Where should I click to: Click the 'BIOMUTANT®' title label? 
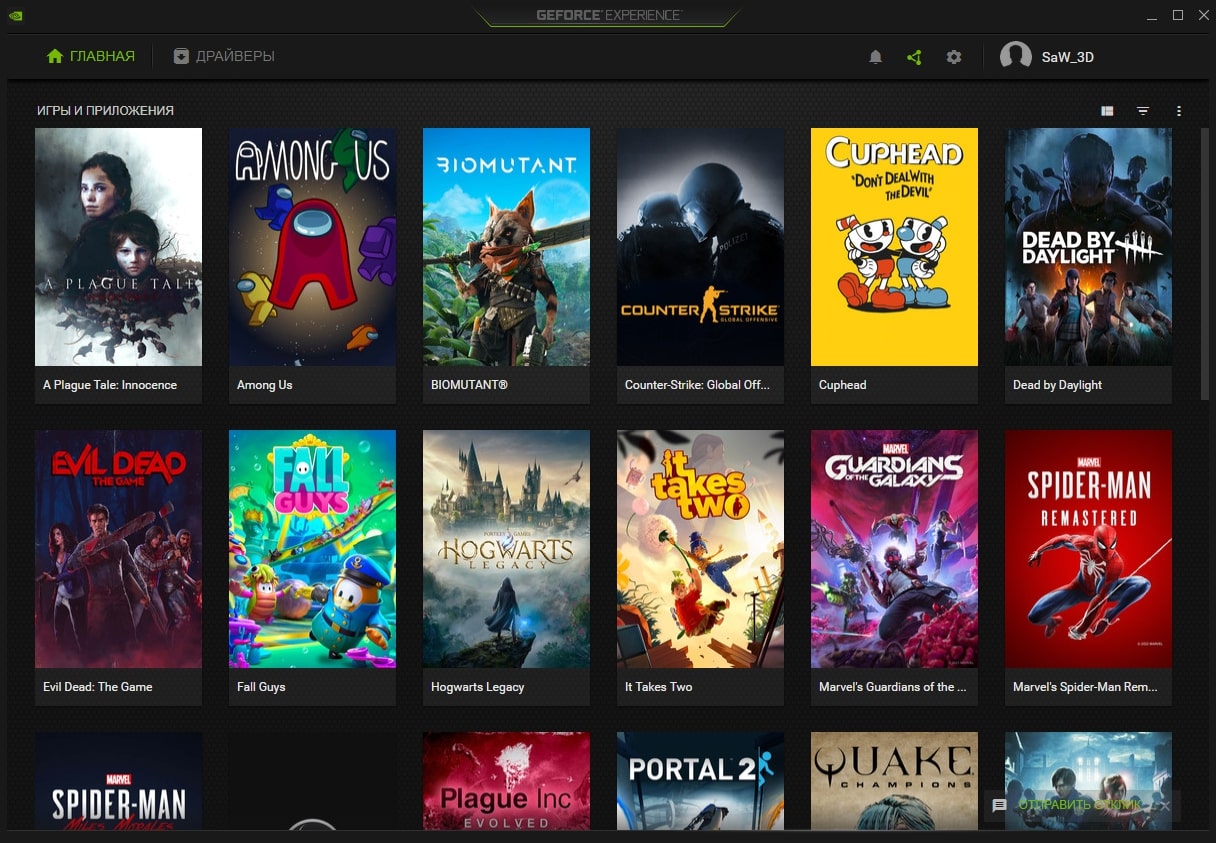point(470,385)
